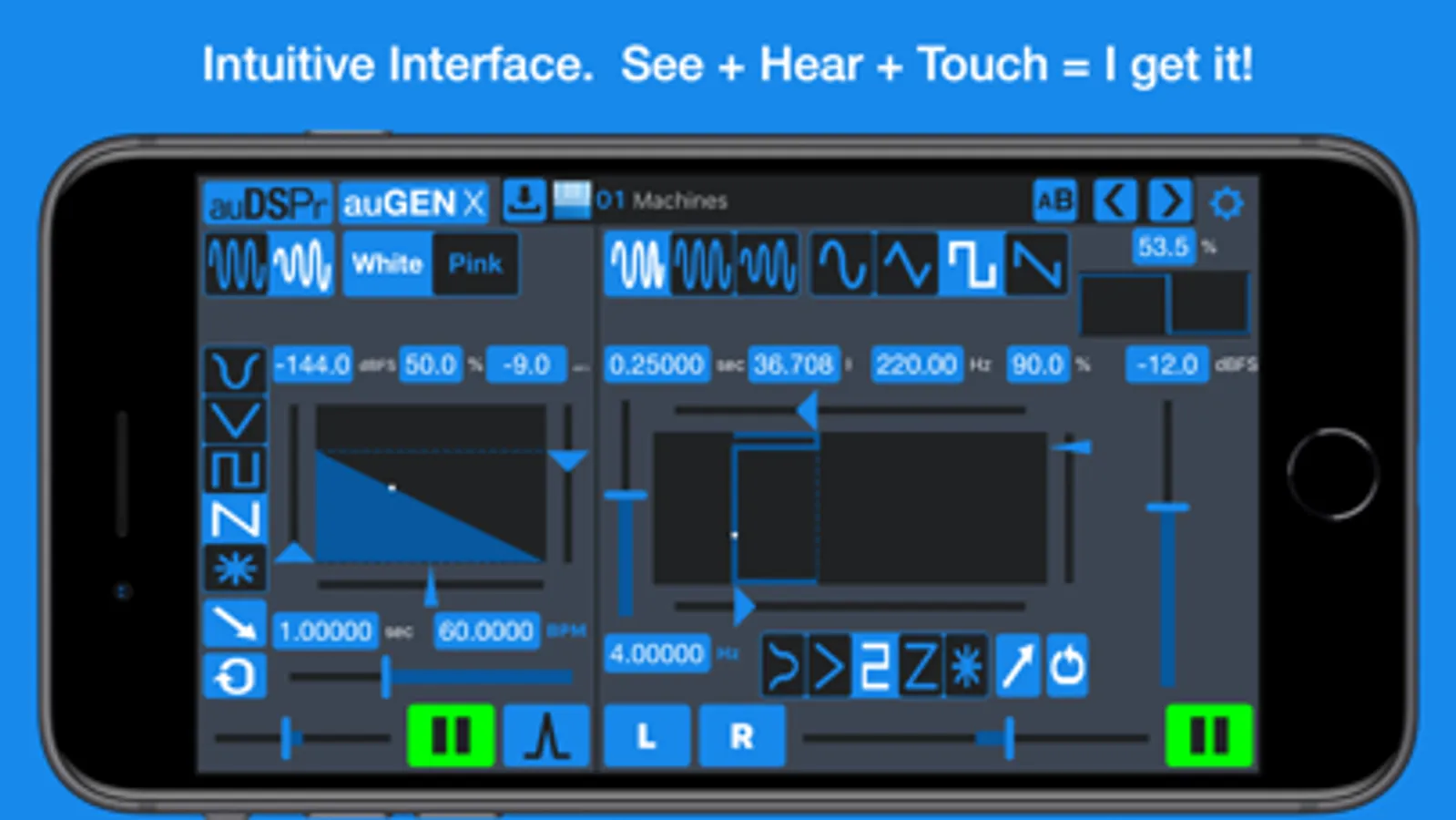Edit the -12.0 dBFS field

click(x=1167, y=364)
